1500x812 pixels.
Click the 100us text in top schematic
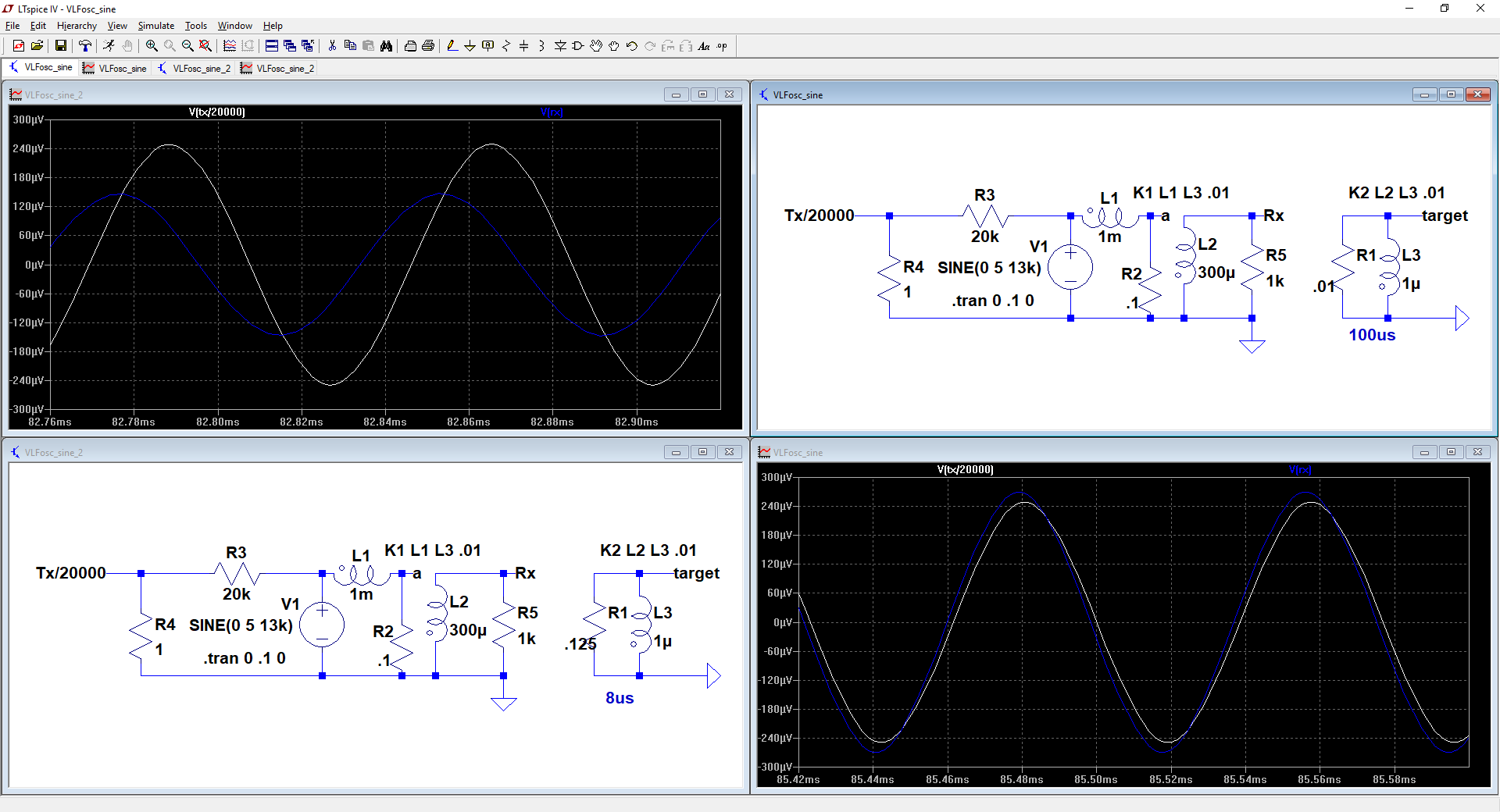[x=1371, y=335]
